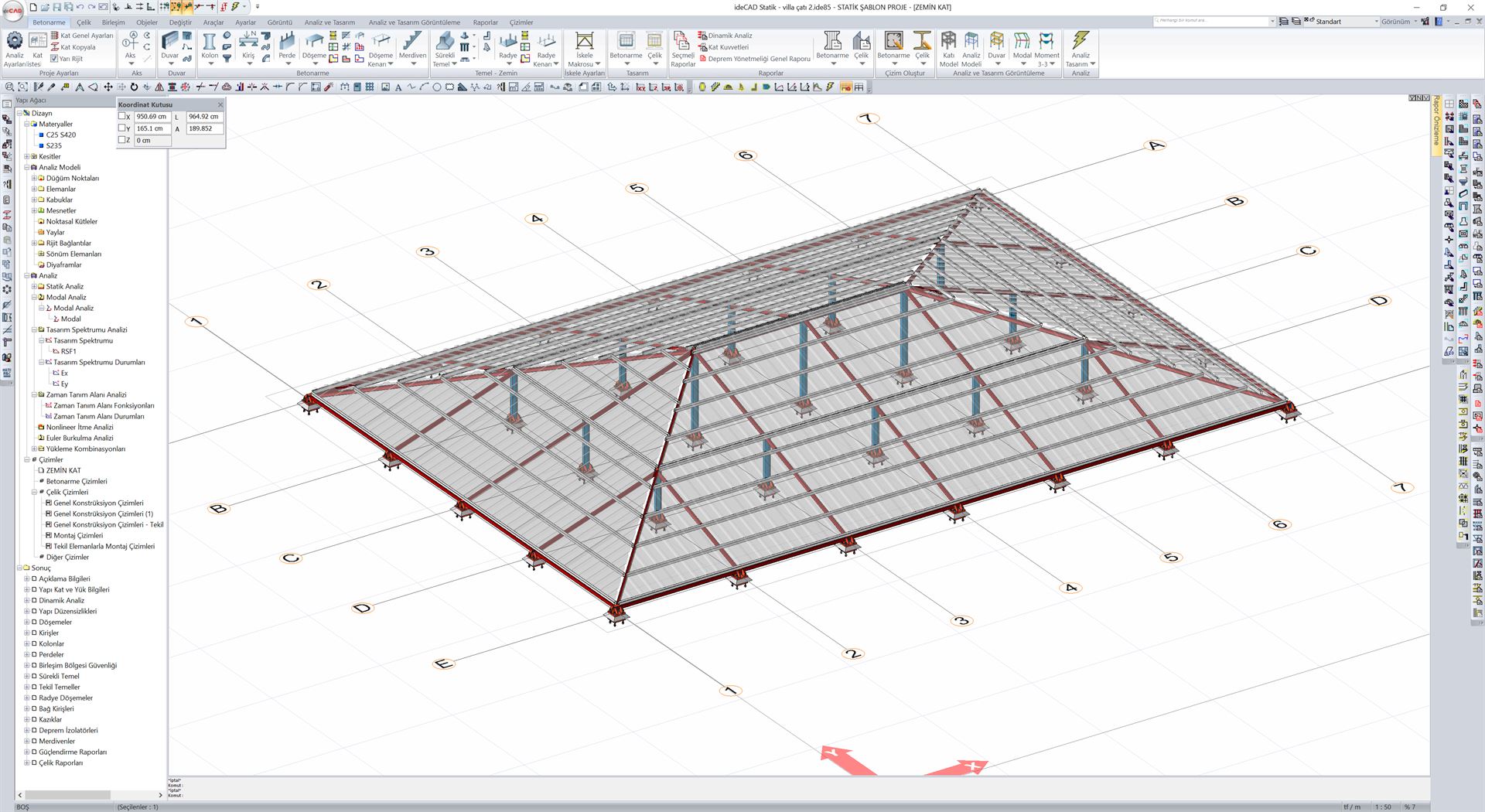
Task: Open the Araçlar menu
Action: click(x=214, y=22)
